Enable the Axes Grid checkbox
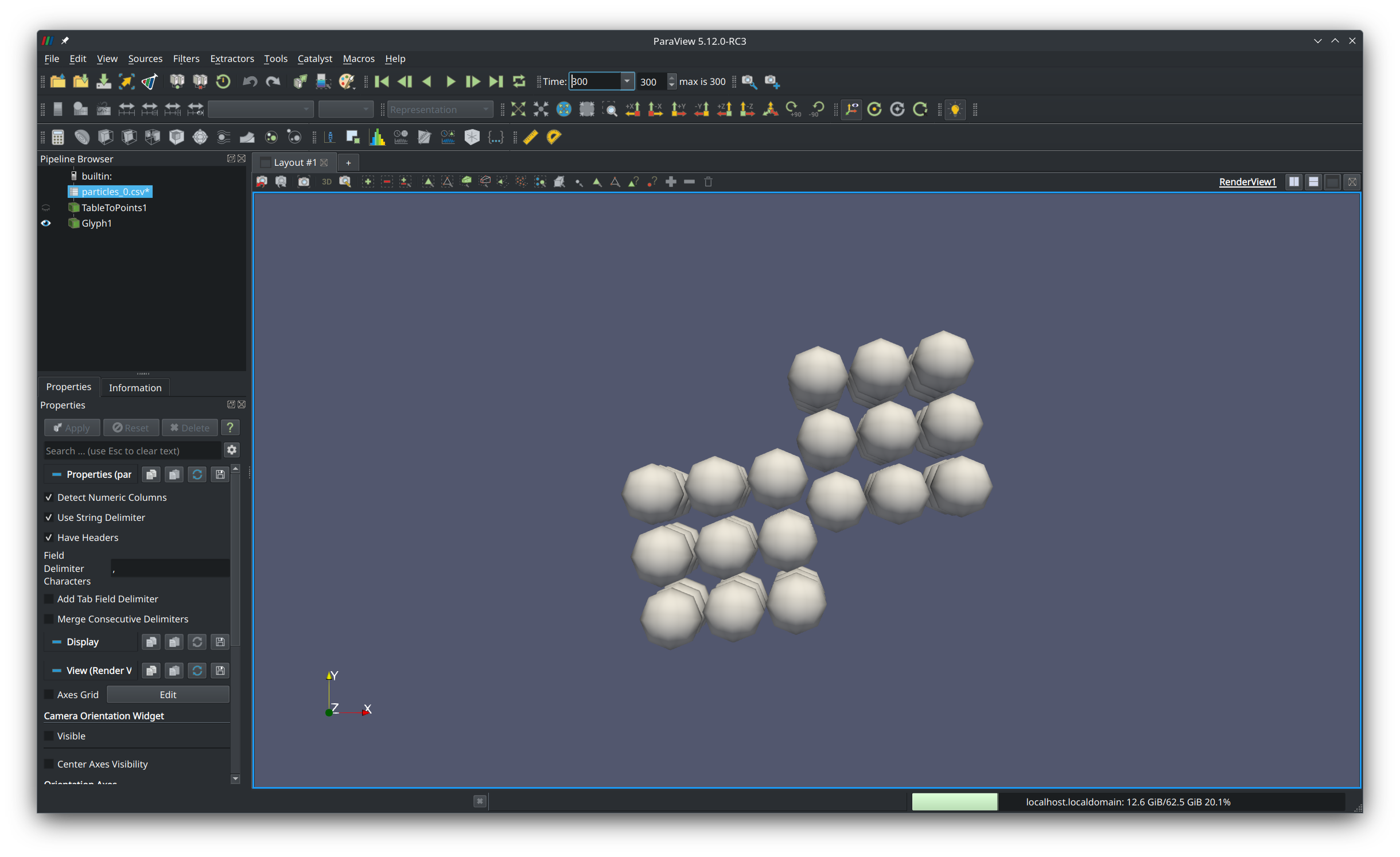 (49, 695)
